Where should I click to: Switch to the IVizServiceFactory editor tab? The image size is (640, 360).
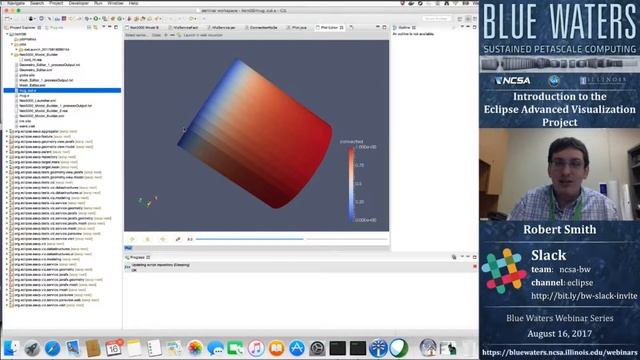pyautogui.click(x=183, y=27)
